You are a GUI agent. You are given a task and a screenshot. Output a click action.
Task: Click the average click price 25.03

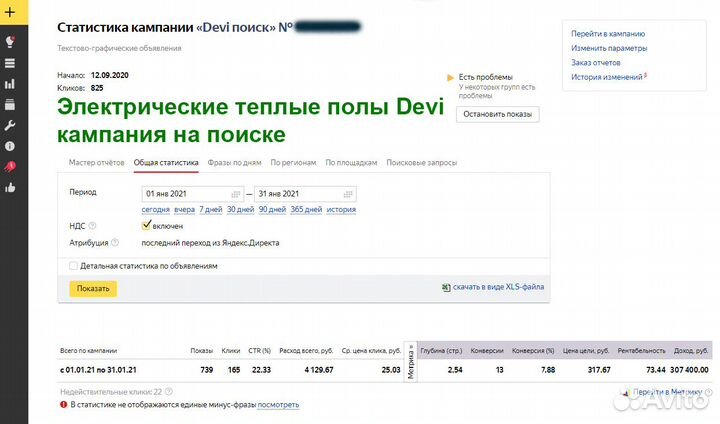[391, 370]
